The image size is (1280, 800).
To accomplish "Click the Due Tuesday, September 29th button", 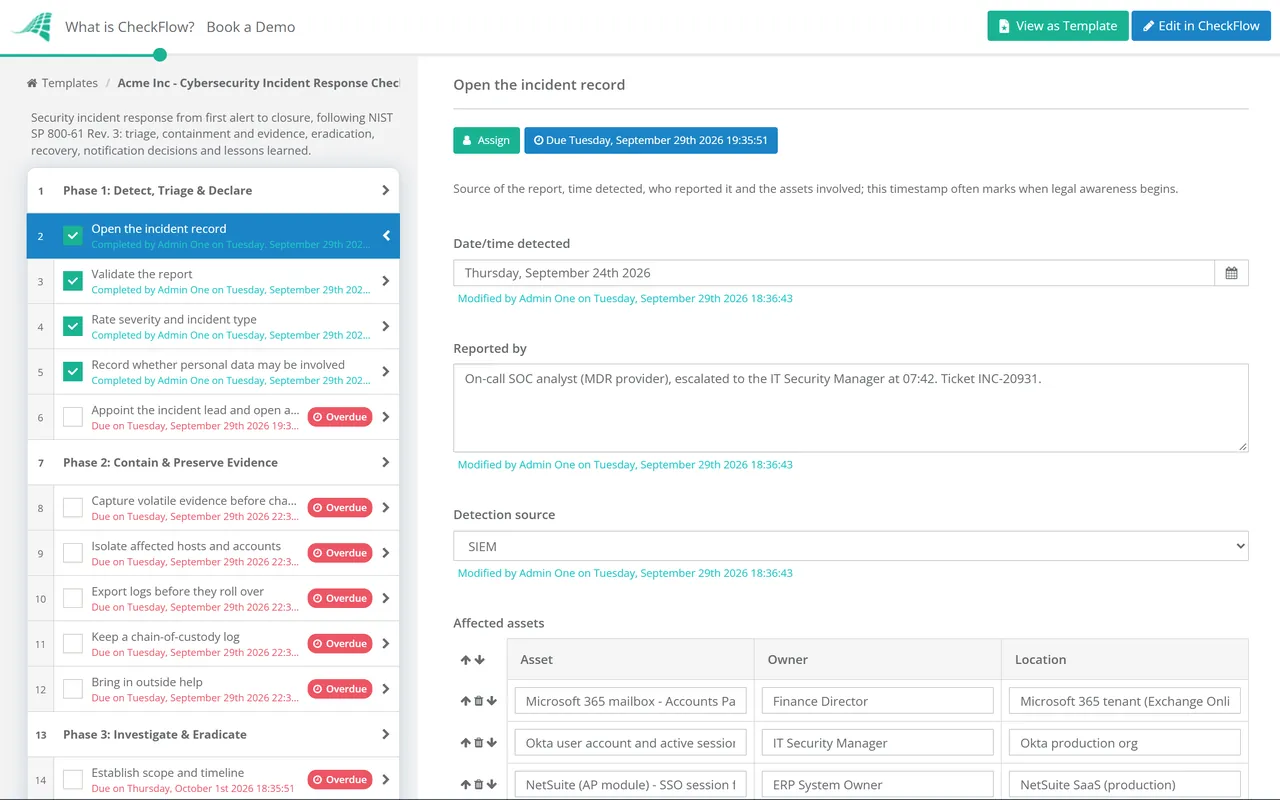I will [x=651, y=140].
